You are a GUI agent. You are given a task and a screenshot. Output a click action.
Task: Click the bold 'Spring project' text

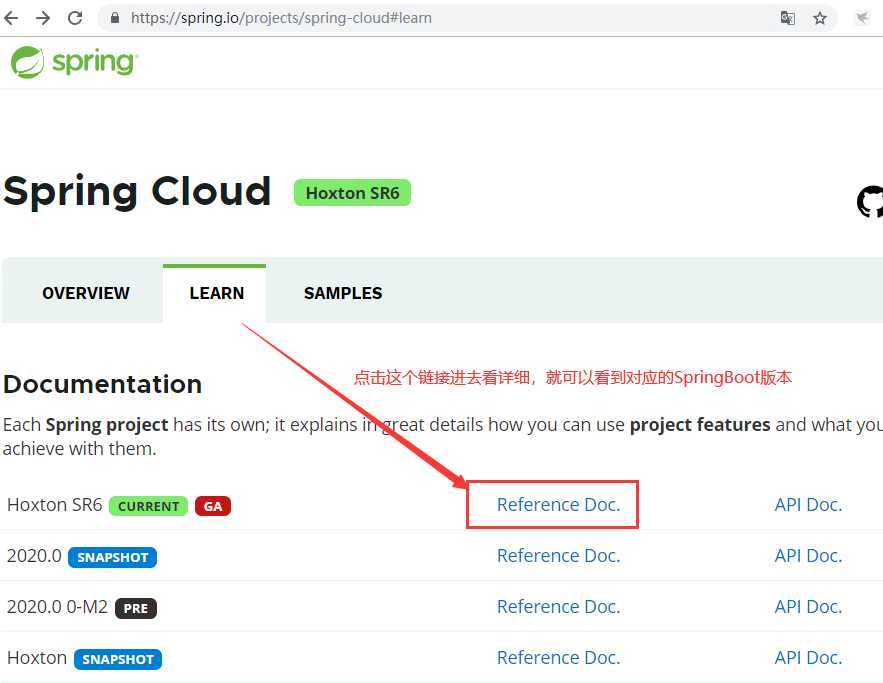pos(107,425)
